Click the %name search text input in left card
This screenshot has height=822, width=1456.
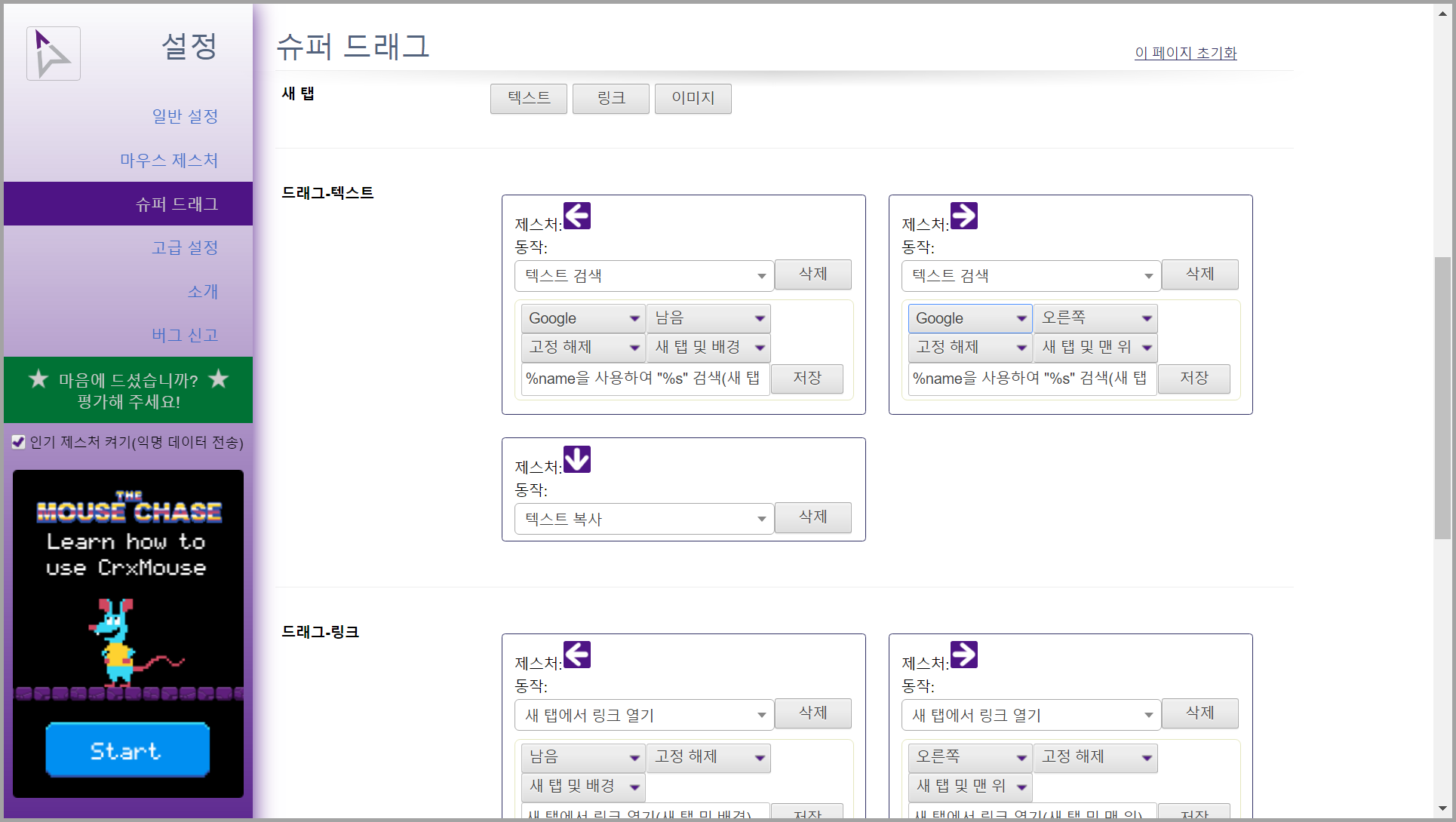[x=644, y=379]
